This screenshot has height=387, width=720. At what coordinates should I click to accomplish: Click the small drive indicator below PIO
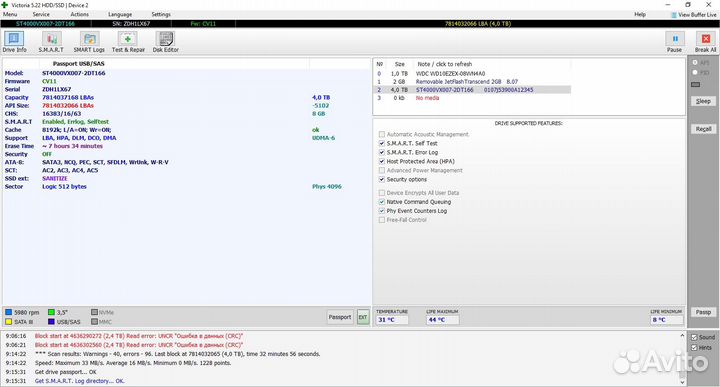coord(696,84)
